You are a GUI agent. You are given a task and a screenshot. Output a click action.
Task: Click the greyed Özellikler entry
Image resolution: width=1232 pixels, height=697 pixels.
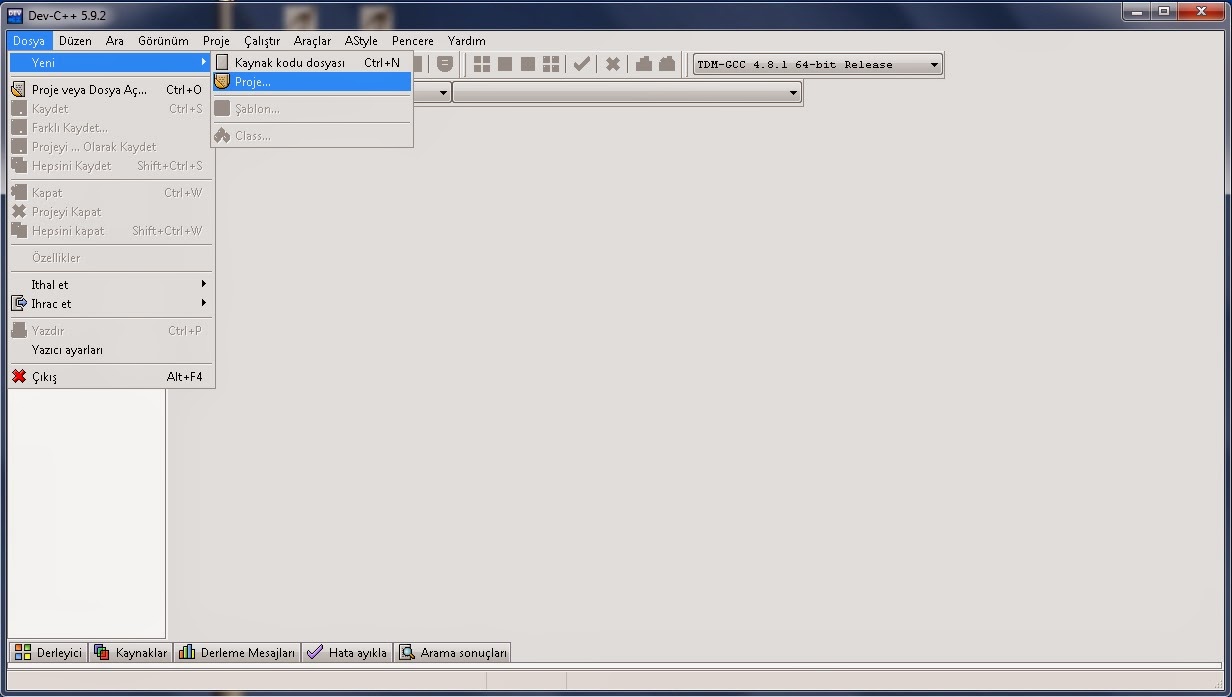(112, 258)
